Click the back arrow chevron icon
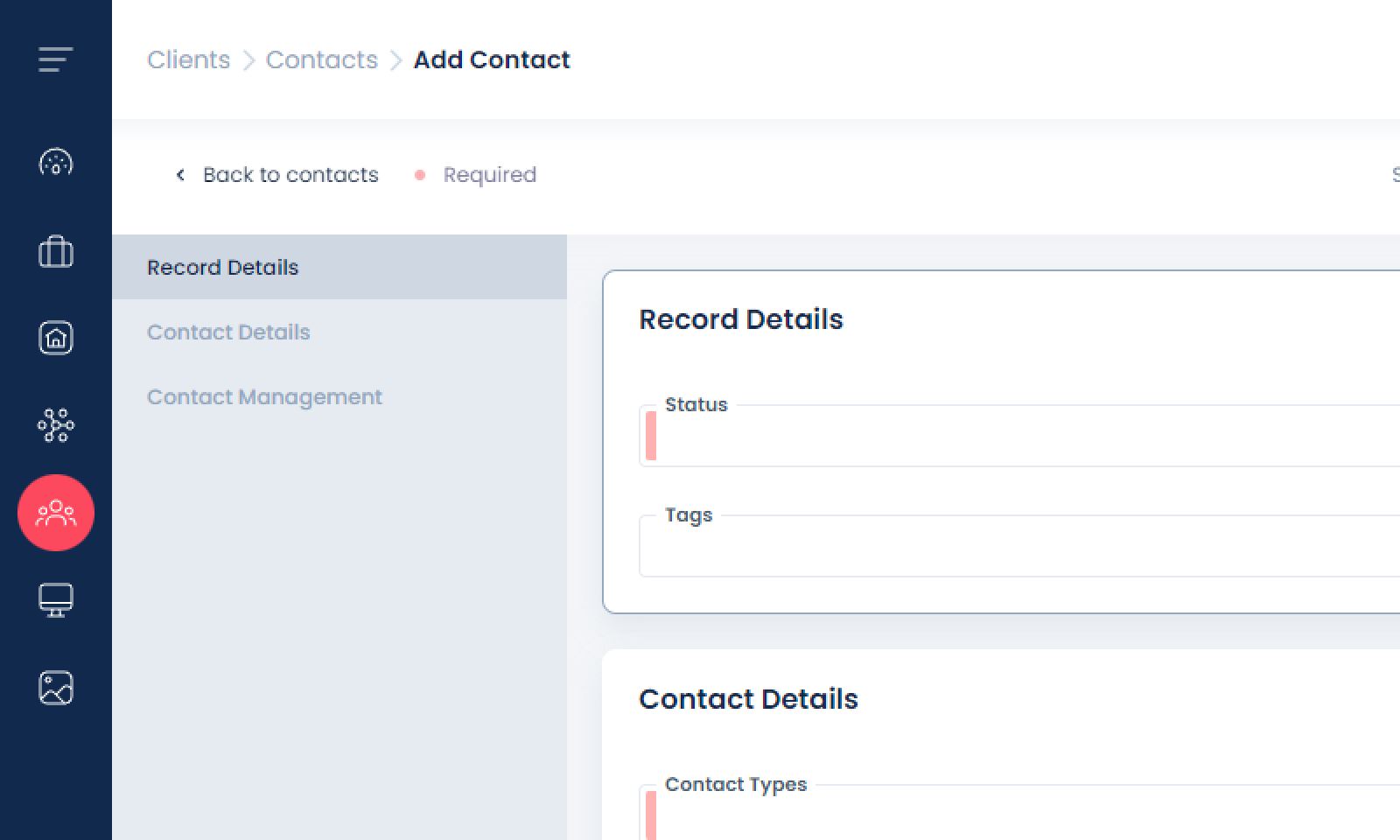The image size is (1400, 840). [180, 175]
